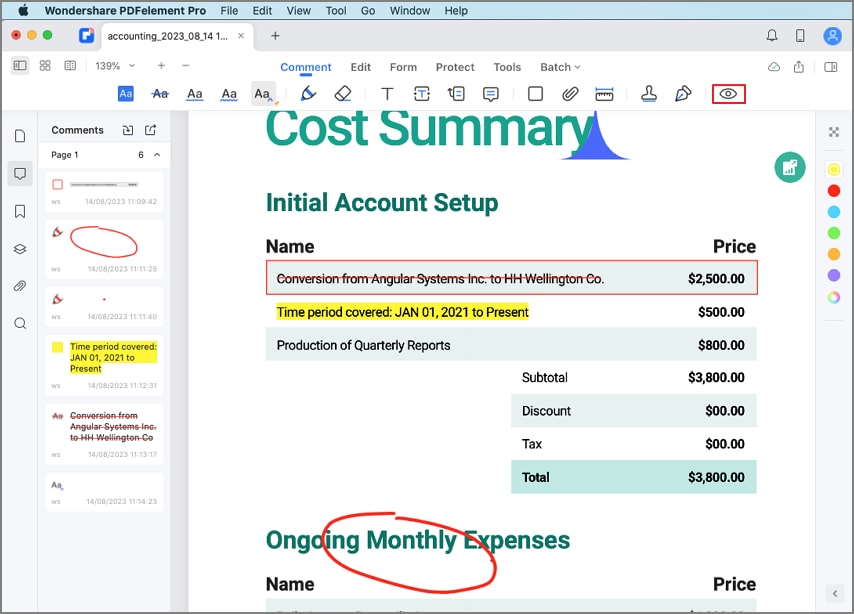Pick the green color swatch

click(x=833, y=234)
